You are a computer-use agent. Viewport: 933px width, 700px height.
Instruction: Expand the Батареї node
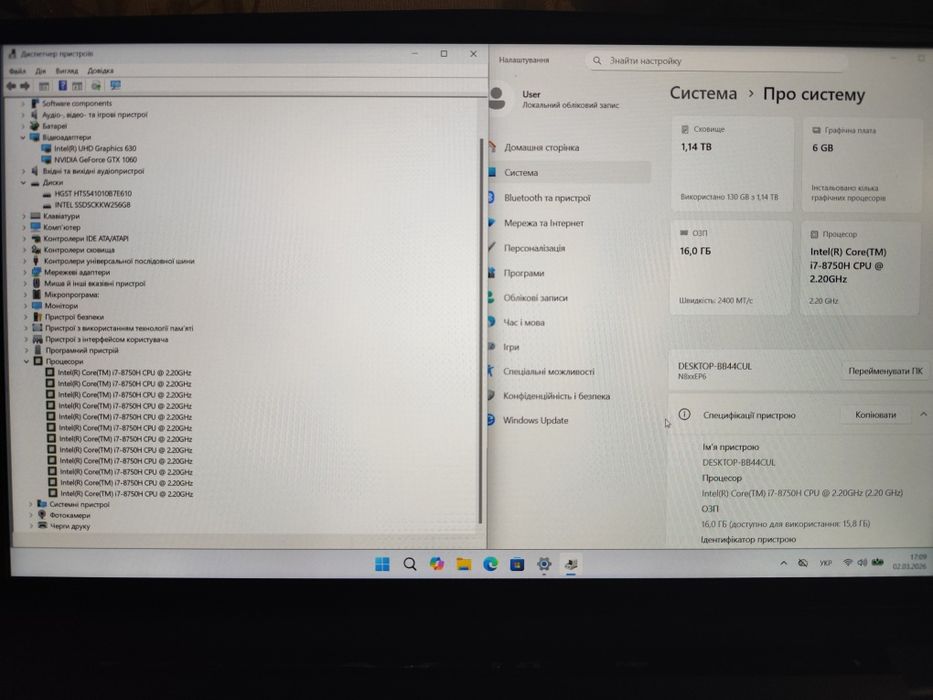23,126
